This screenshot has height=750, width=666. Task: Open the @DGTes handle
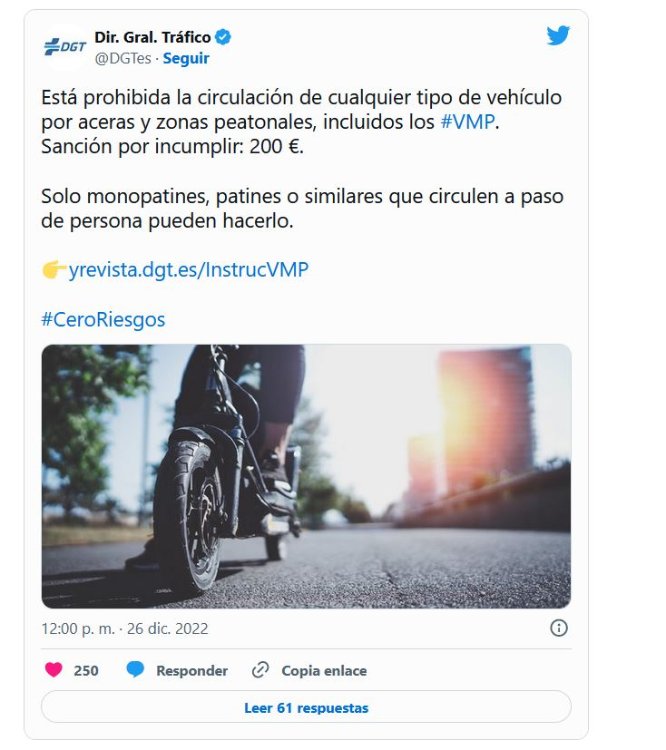pos(123,58)
